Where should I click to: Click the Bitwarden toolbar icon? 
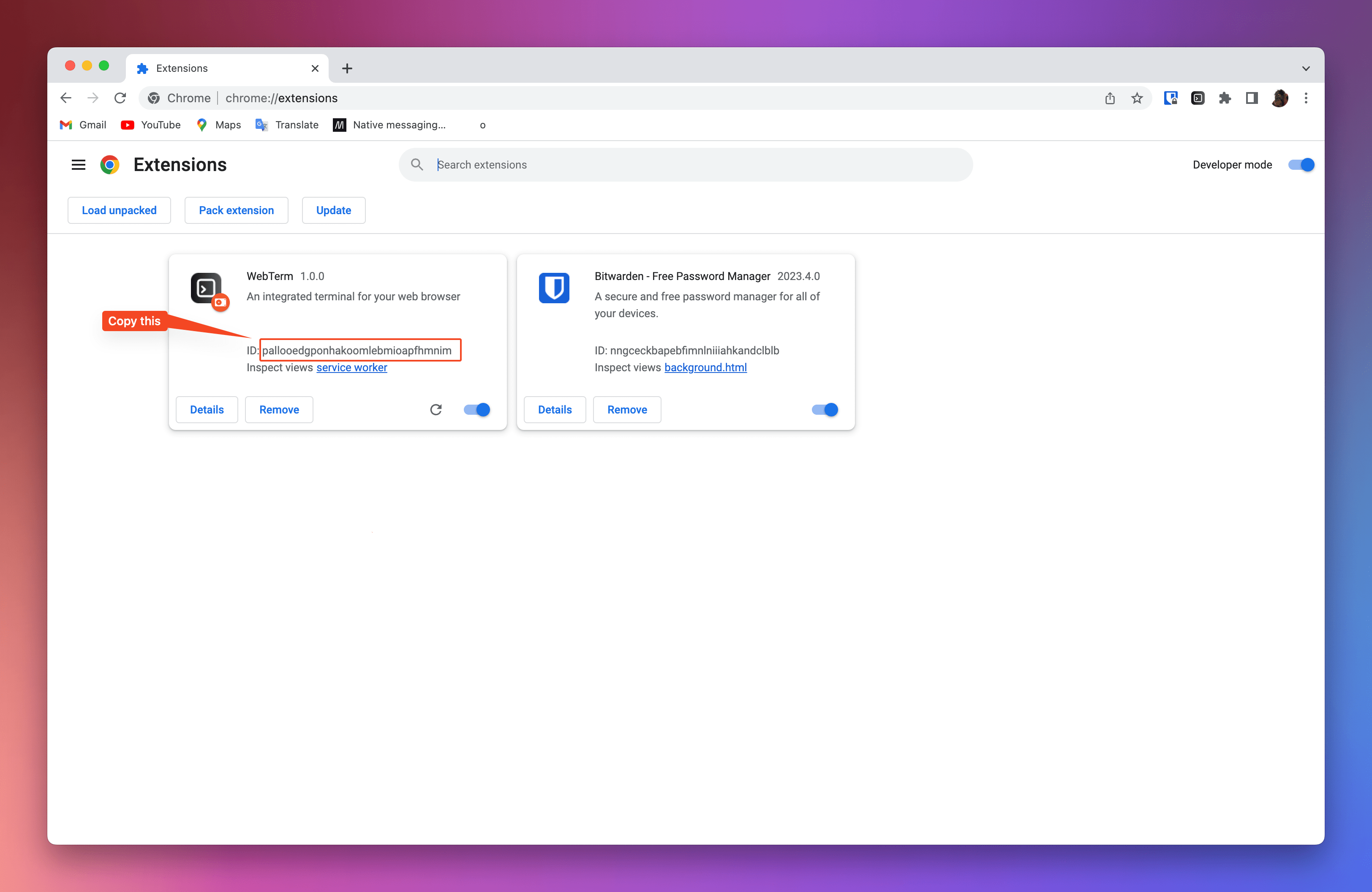point(1170,98)
